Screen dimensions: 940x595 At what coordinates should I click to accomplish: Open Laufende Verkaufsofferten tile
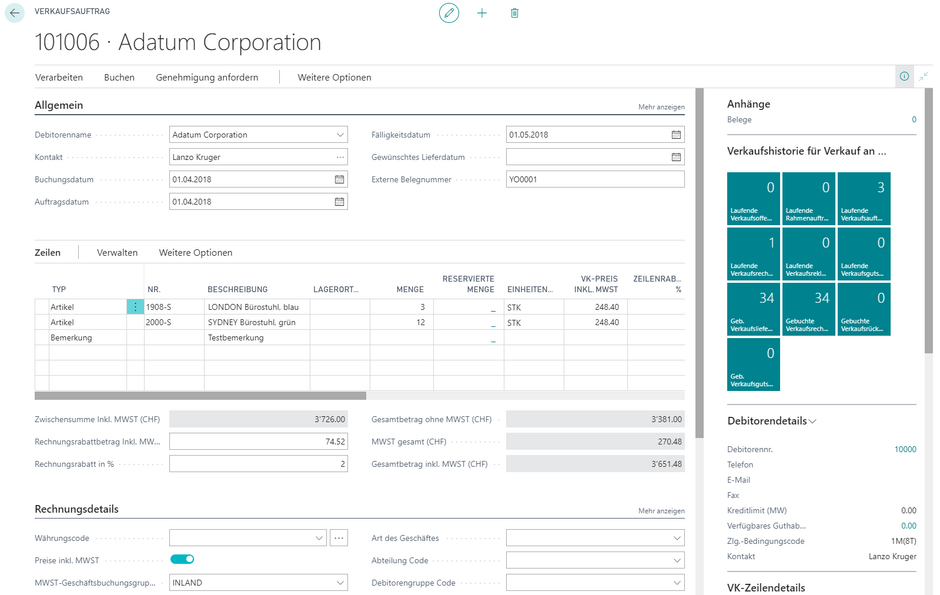coord(754,198)
